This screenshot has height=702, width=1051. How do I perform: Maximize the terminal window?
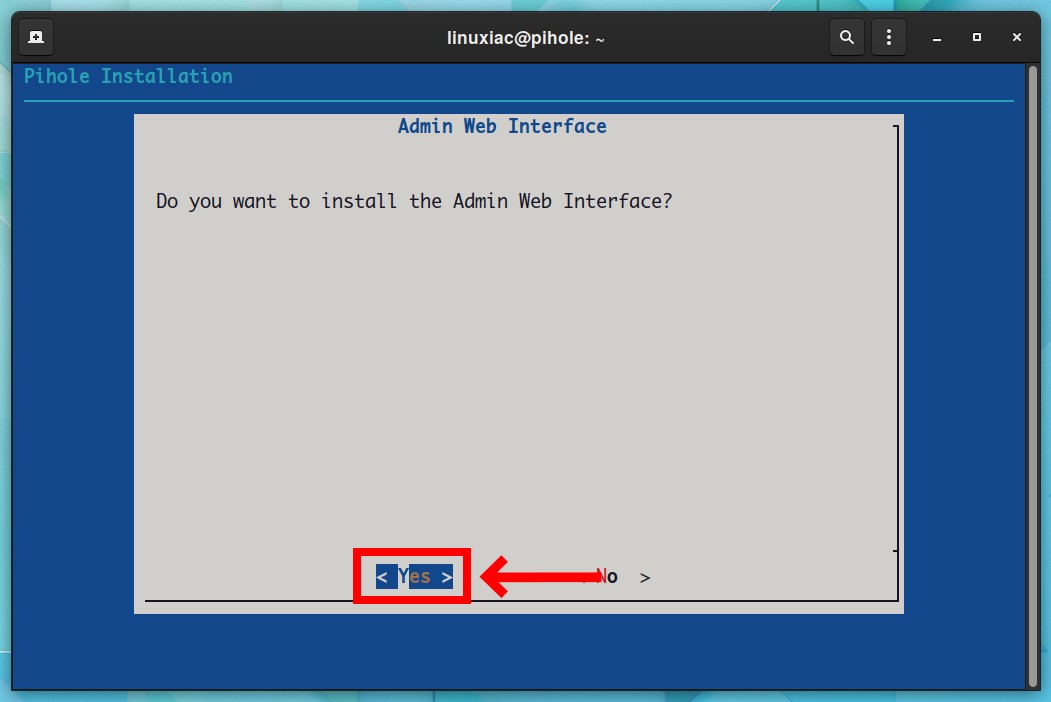tap(977, 37)
